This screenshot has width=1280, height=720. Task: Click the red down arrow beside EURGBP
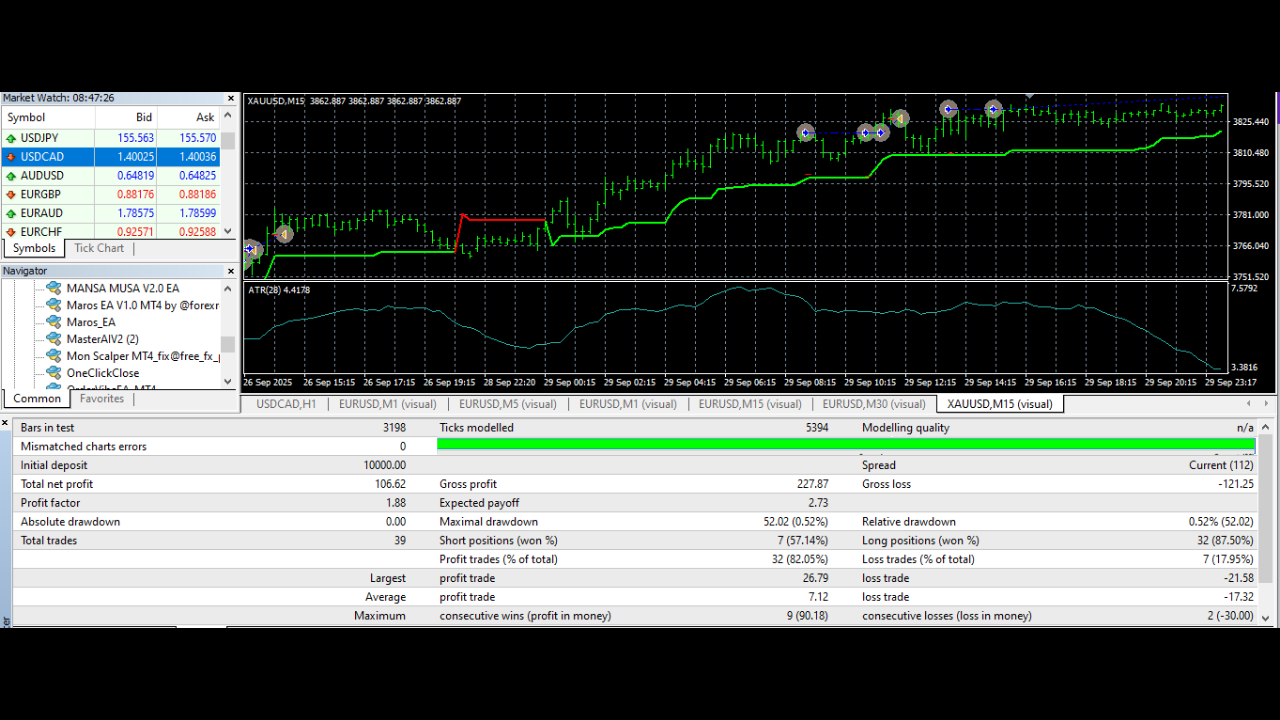pyautogui.click(x=10, y=194)
